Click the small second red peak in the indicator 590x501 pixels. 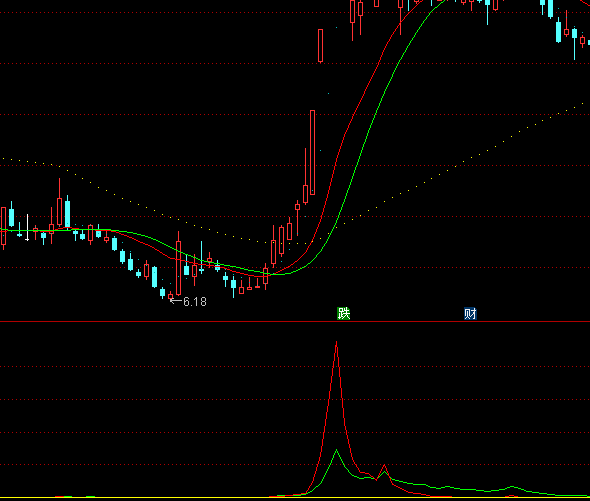click(384, 467)
